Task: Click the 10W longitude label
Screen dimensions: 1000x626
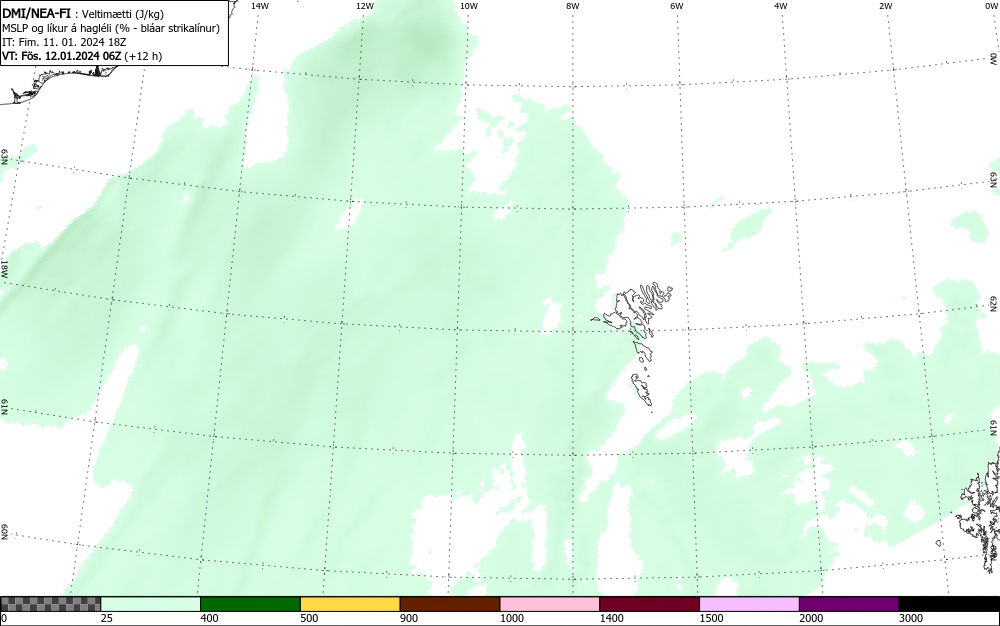Action: tap(469, 6)
